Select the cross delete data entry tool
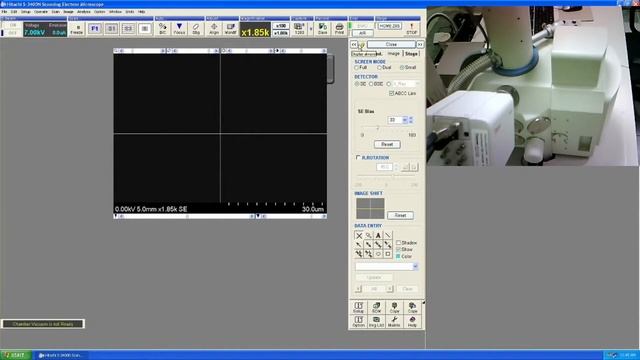This screenshot has width=640, height=360. (359, 236)
